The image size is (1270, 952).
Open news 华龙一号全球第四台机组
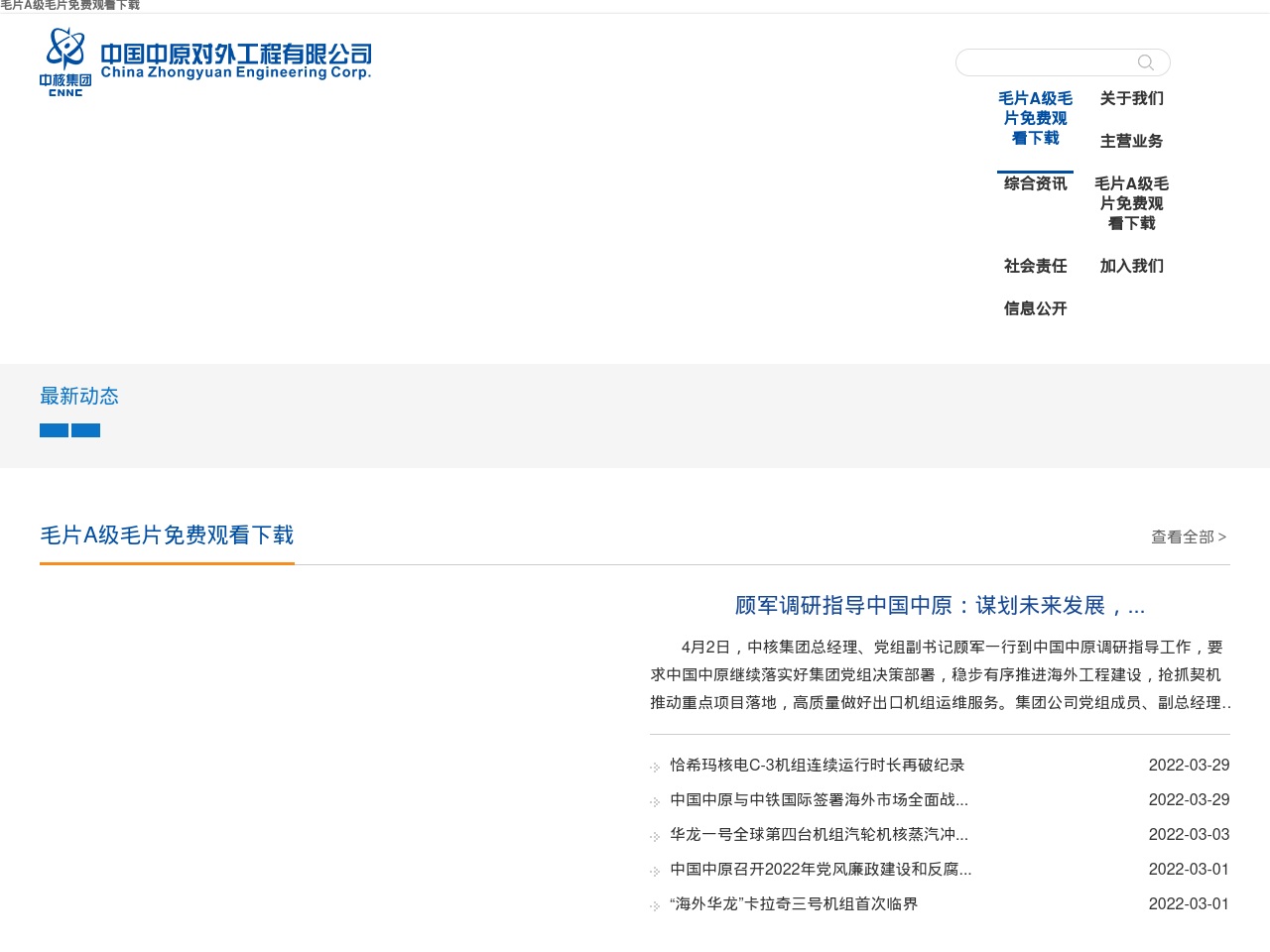819,834
